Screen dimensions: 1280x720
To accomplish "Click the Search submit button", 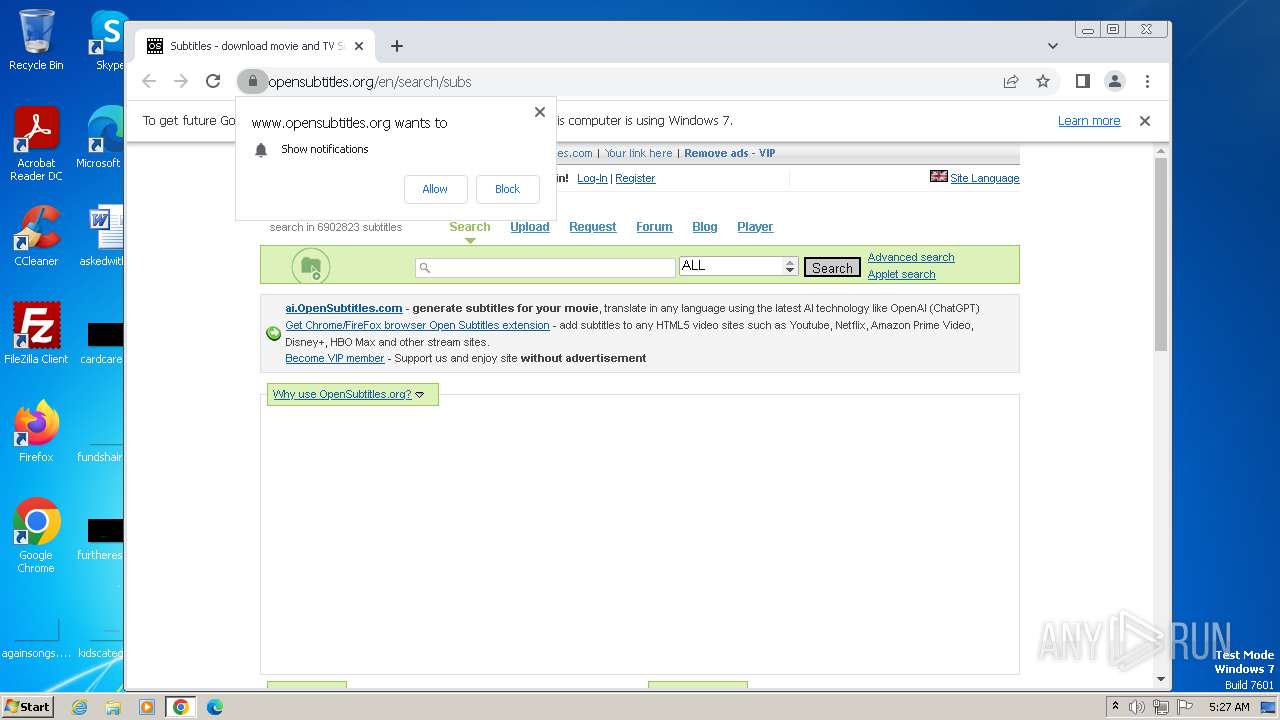I will 832,267.
